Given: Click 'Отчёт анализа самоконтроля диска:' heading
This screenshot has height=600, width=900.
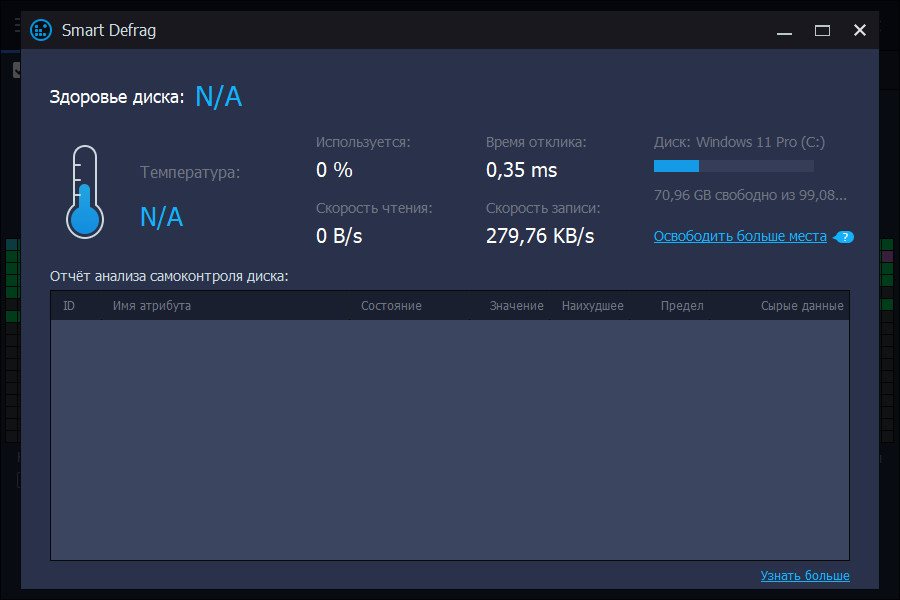Looking at the screenshot, I should 169,276.
